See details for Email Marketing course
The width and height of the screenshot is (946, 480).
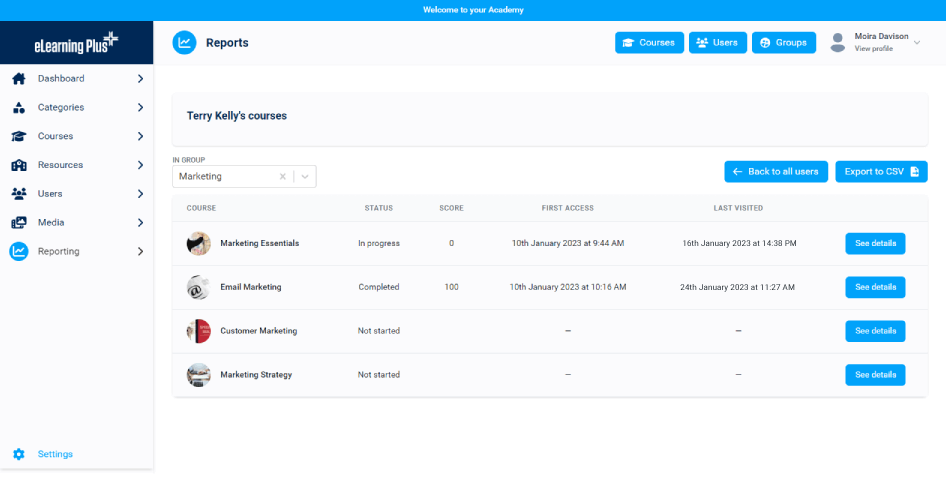pyautogui.click(x=875, y=287)
